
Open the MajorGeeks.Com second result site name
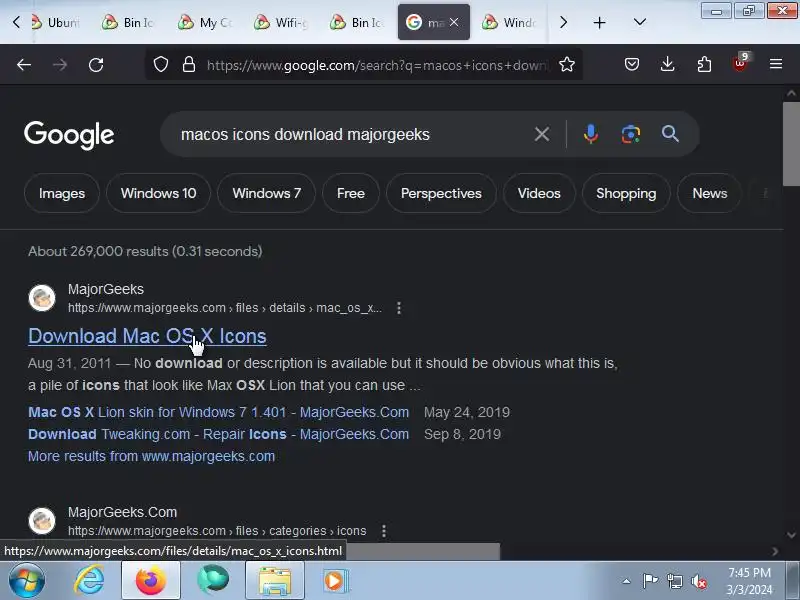click(x=122, y=512)
